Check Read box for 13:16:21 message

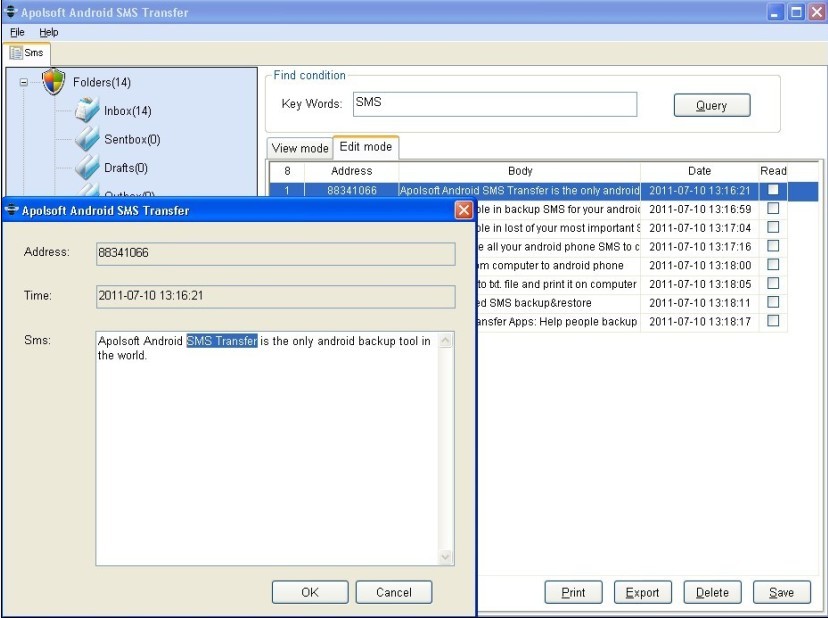tap(773, 190)
